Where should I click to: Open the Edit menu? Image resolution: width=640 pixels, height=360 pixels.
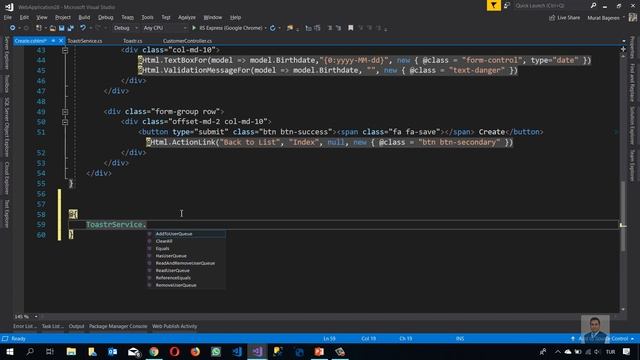tap(24, 18)
